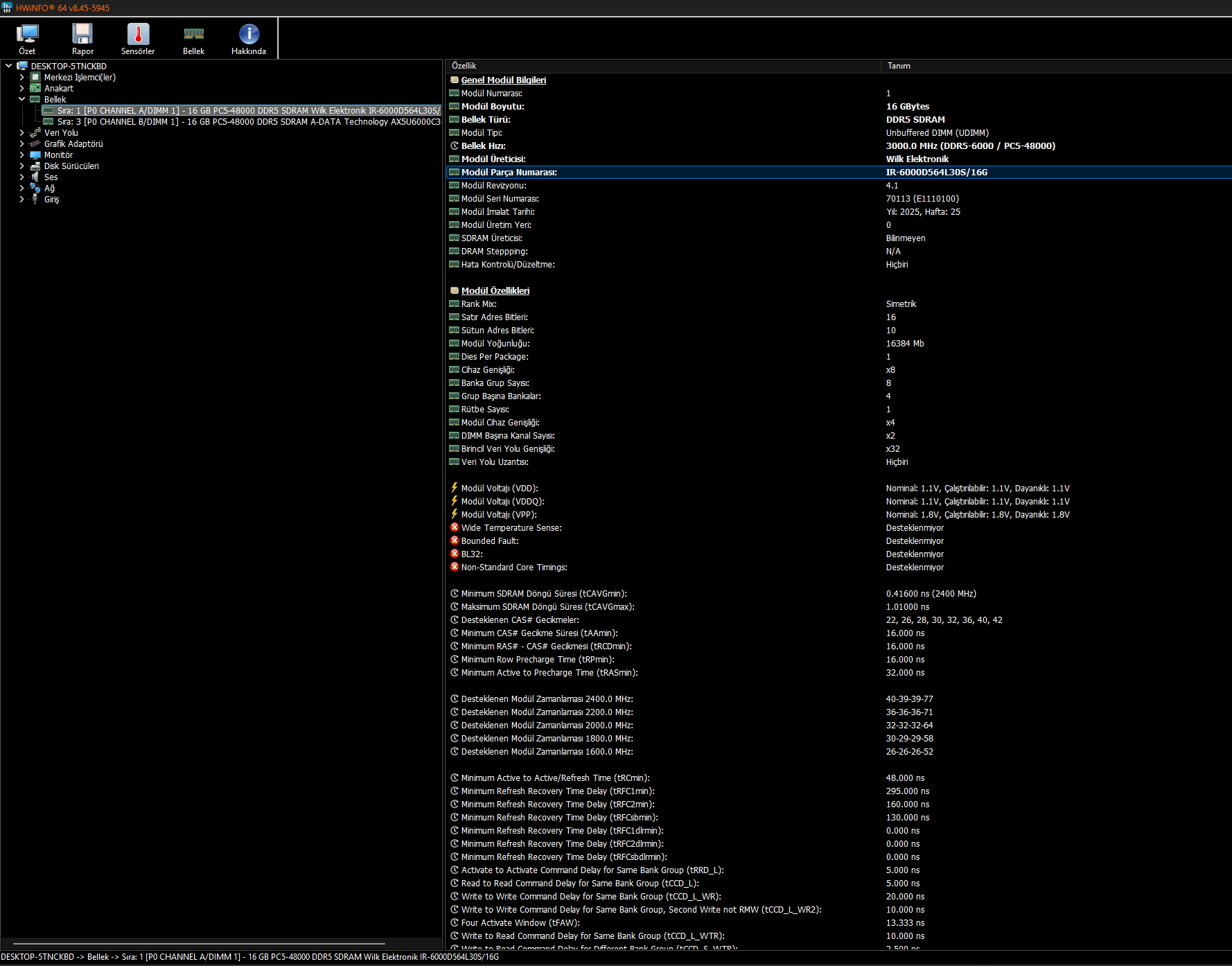Viewport: 1232px width, 966px height.
Task: Expand the Giriş tree node
Action: 21,199
